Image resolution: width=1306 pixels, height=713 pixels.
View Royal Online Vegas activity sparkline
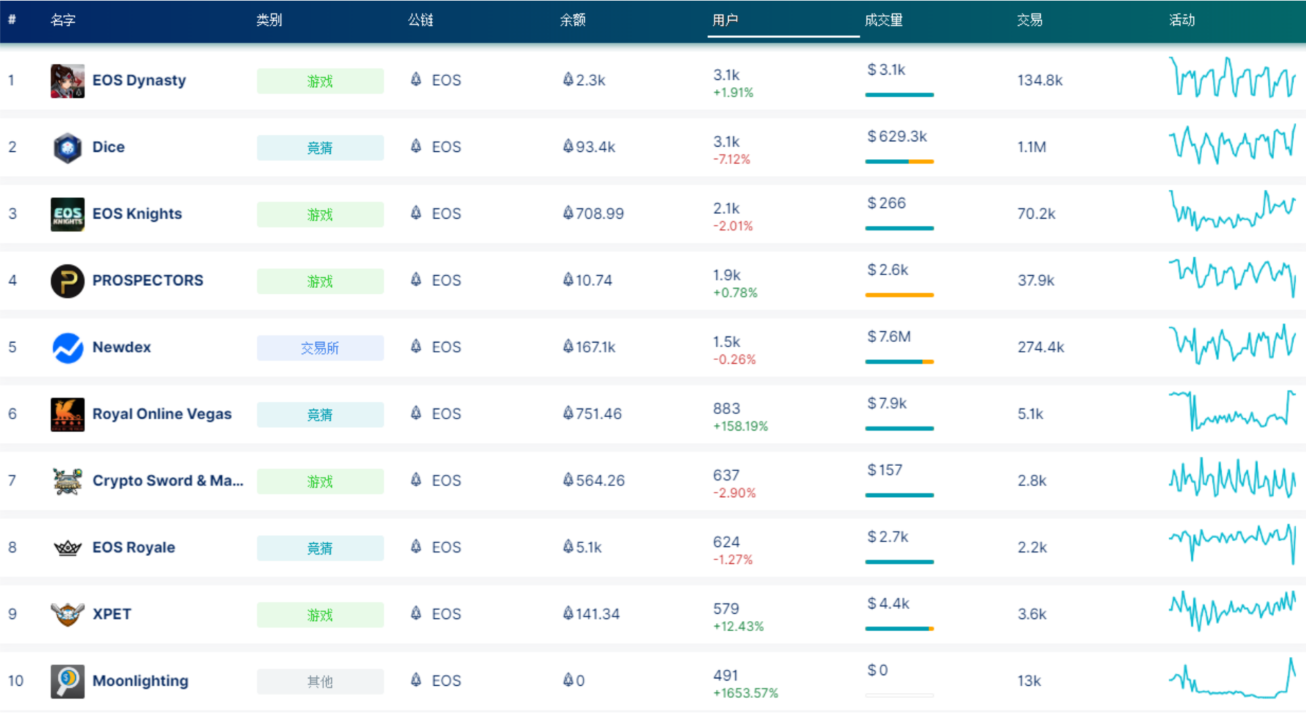click(x=1232, y=410)
